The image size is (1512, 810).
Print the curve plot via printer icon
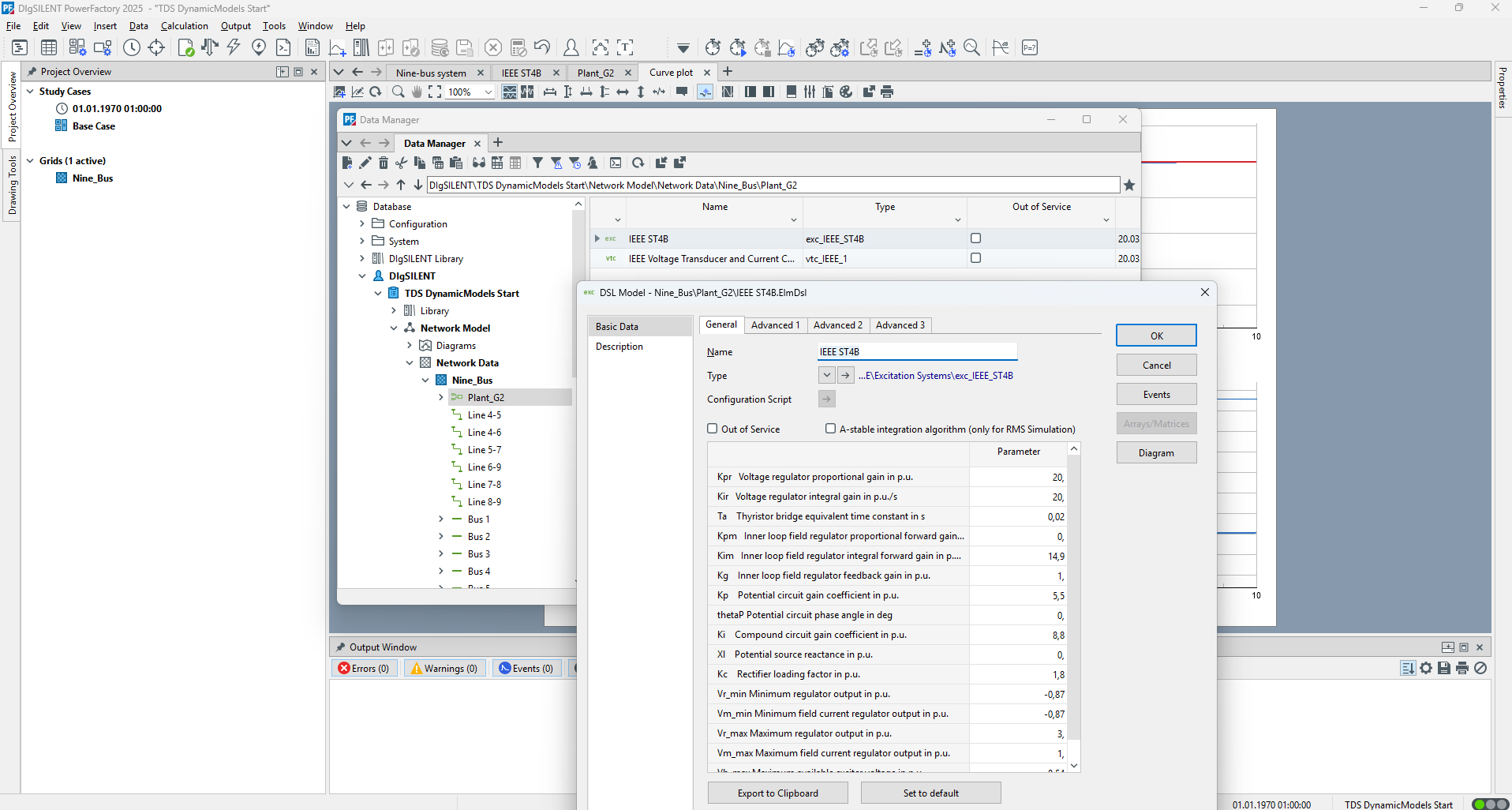point(887,92)
